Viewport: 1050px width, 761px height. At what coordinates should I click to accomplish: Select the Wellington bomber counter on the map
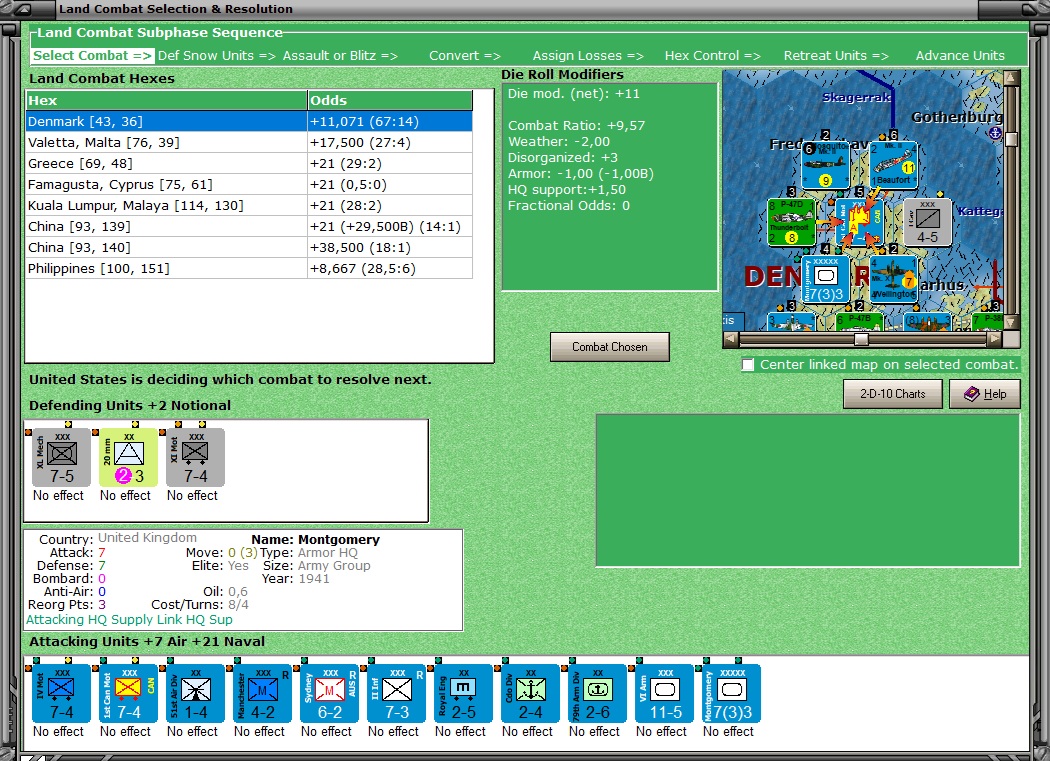[x=893, y=279]
